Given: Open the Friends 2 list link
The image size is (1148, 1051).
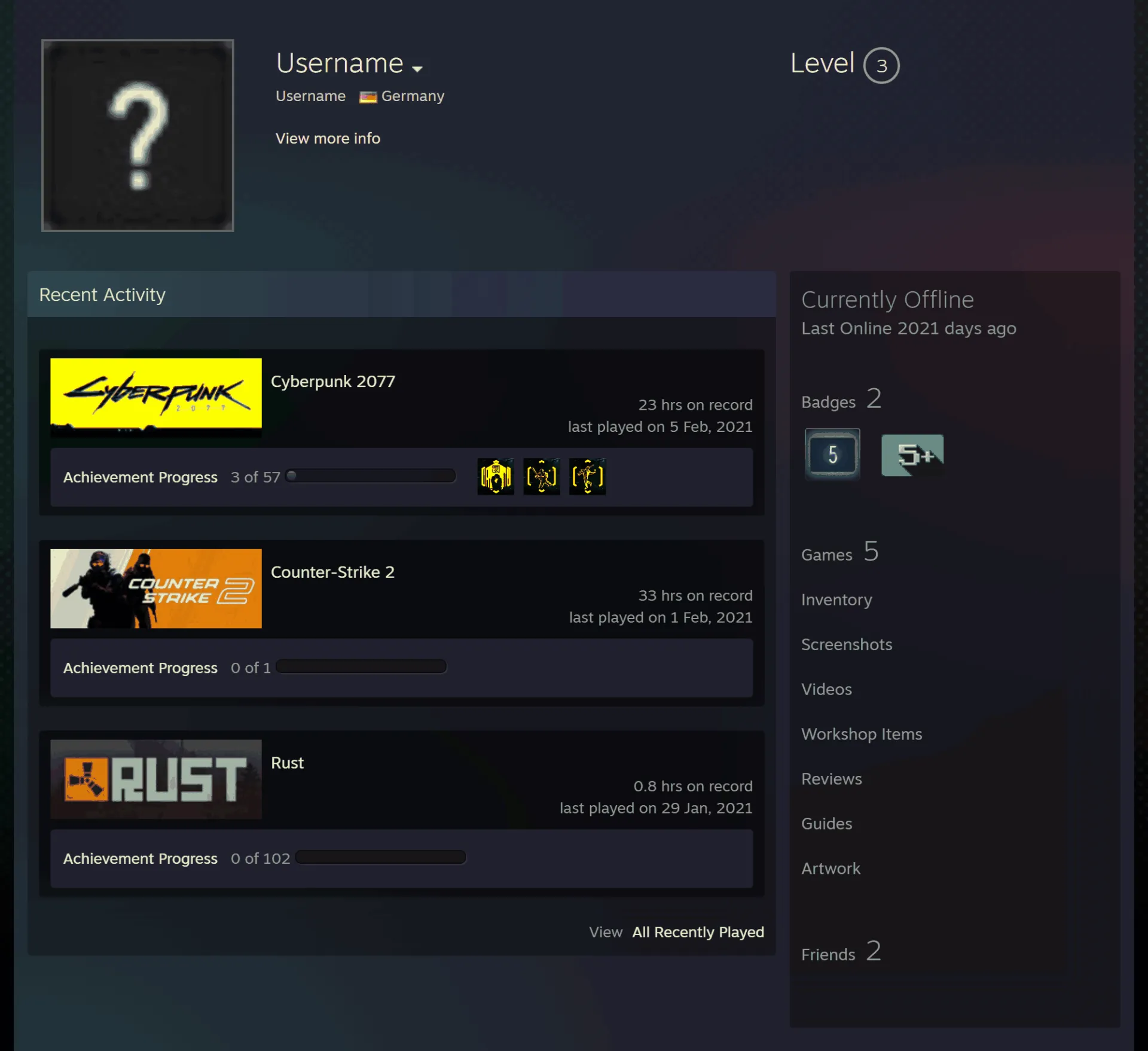Looking at the screenshot, I should point(841,952).
